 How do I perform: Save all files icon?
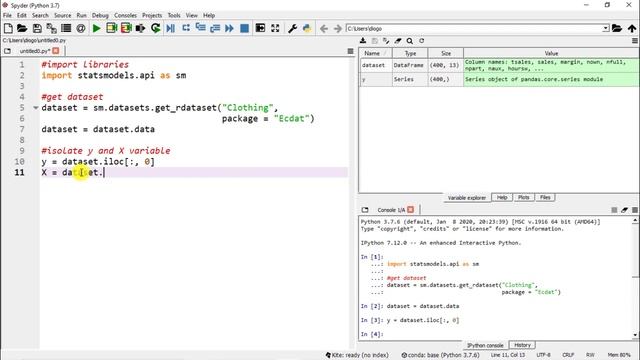(51, 28)
